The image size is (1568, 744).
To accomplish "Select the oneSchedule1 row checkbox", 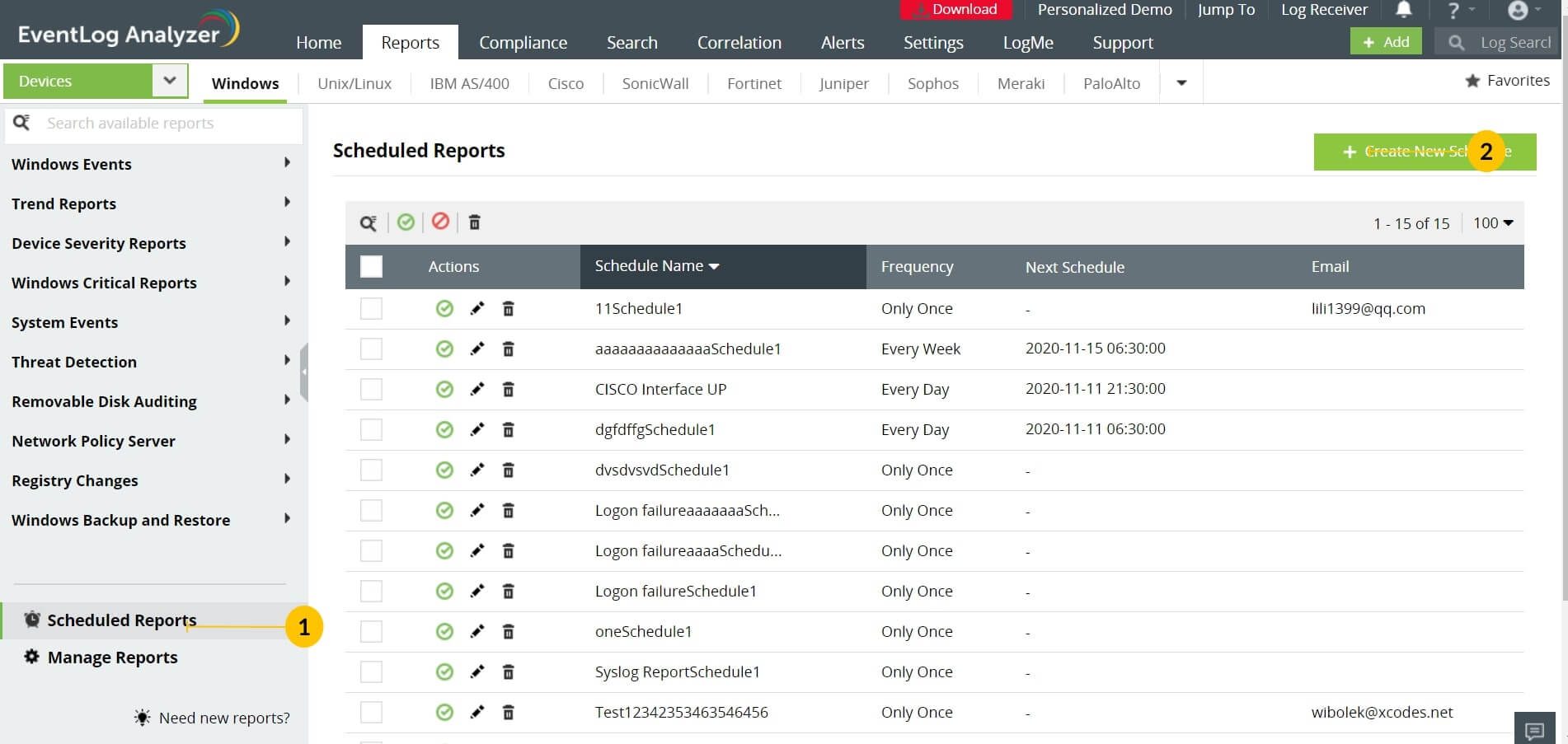I will [x=372, y=632].
